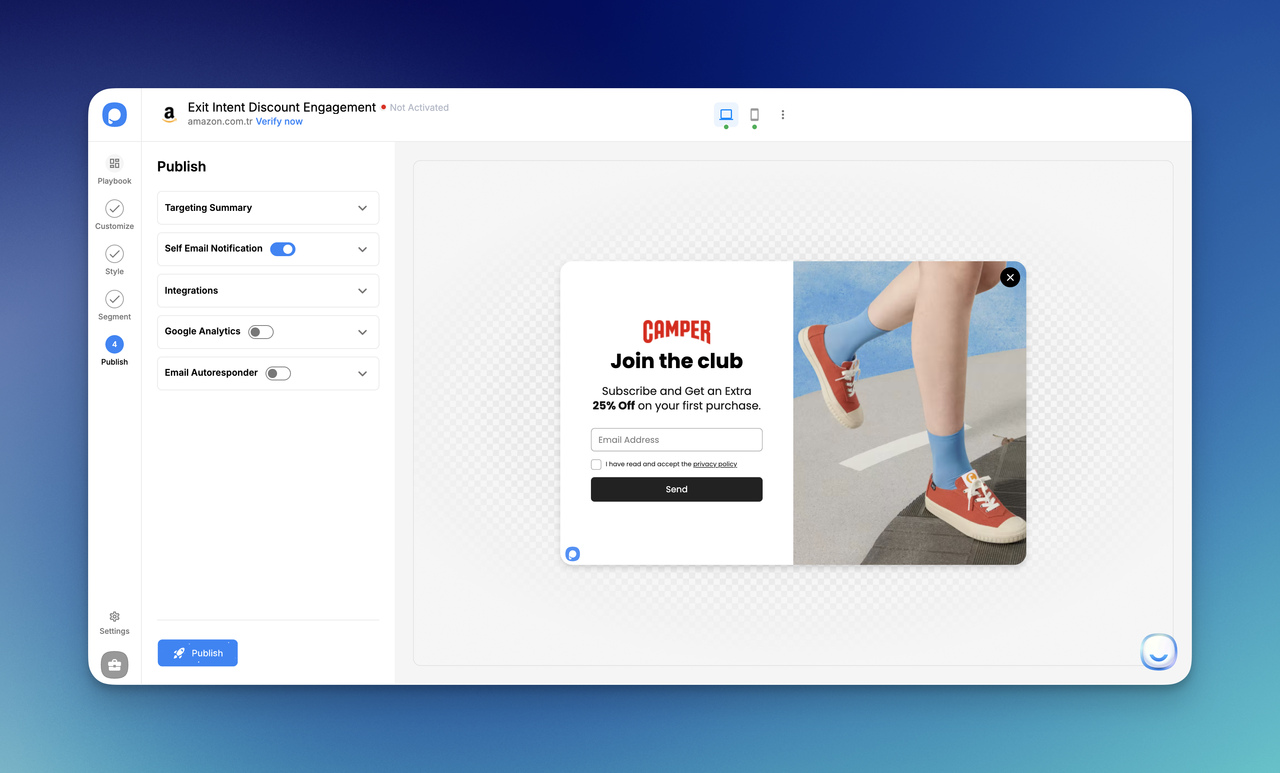
Task: Expand the Email Autoresponder section
Action: [x=362, y=372]
